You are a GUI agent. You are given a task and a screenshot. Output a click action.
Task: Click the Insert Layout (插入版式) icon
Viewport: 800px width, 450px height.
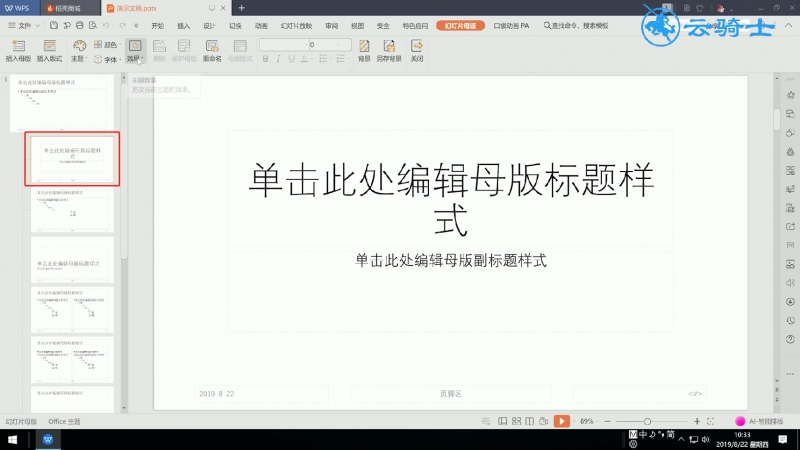[49, 51]
